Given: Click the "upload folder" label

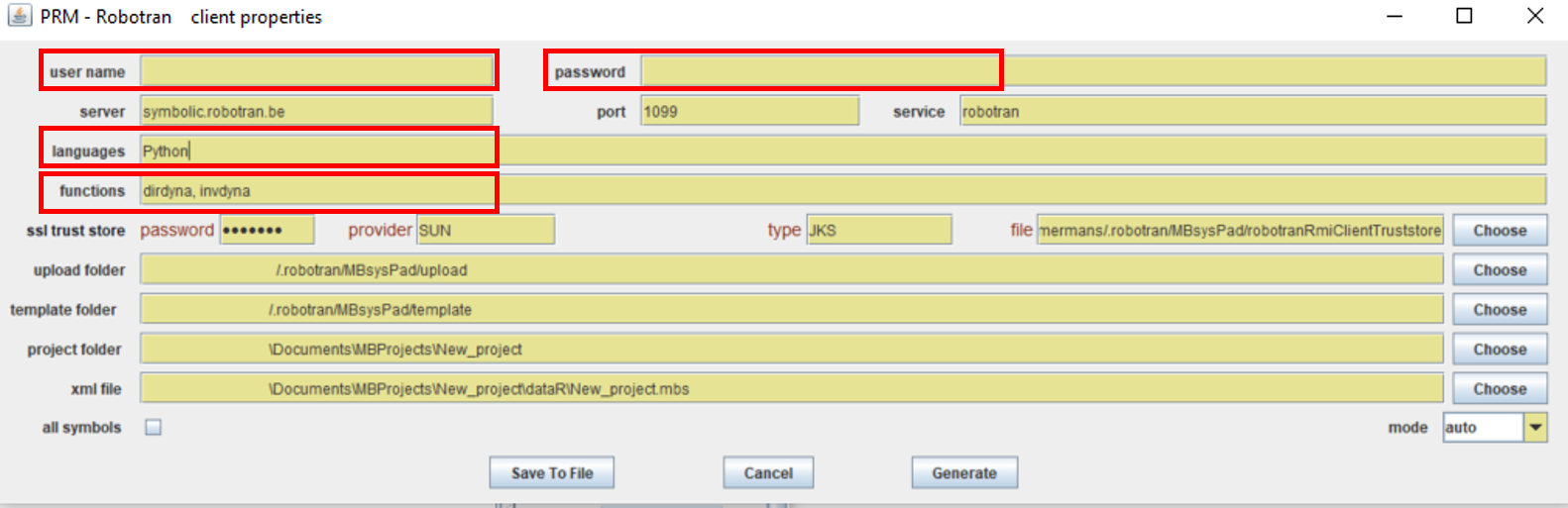Looking at the screenshot, I should pyautogui.click(x=79, y=269).
